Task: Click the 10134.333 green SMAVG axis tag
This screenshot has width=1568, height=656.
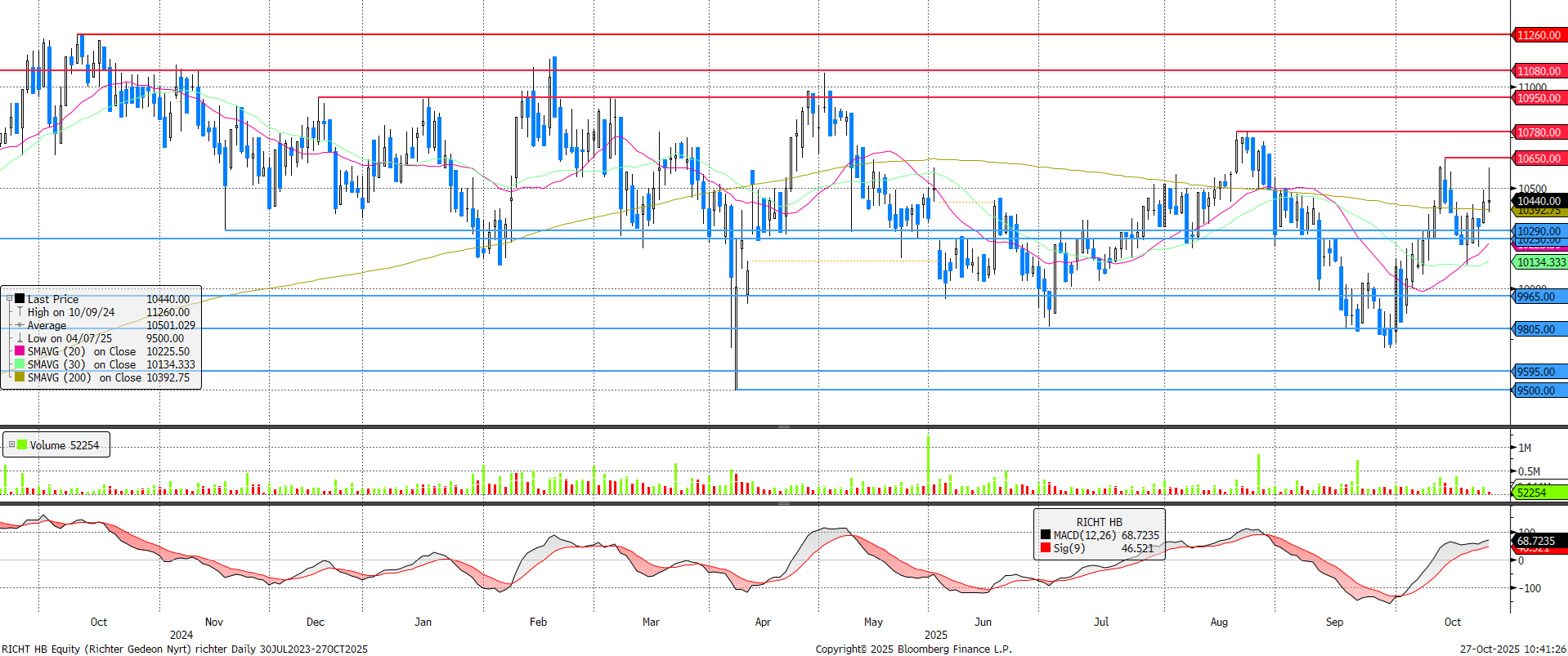Action: tap(1540, 262)
